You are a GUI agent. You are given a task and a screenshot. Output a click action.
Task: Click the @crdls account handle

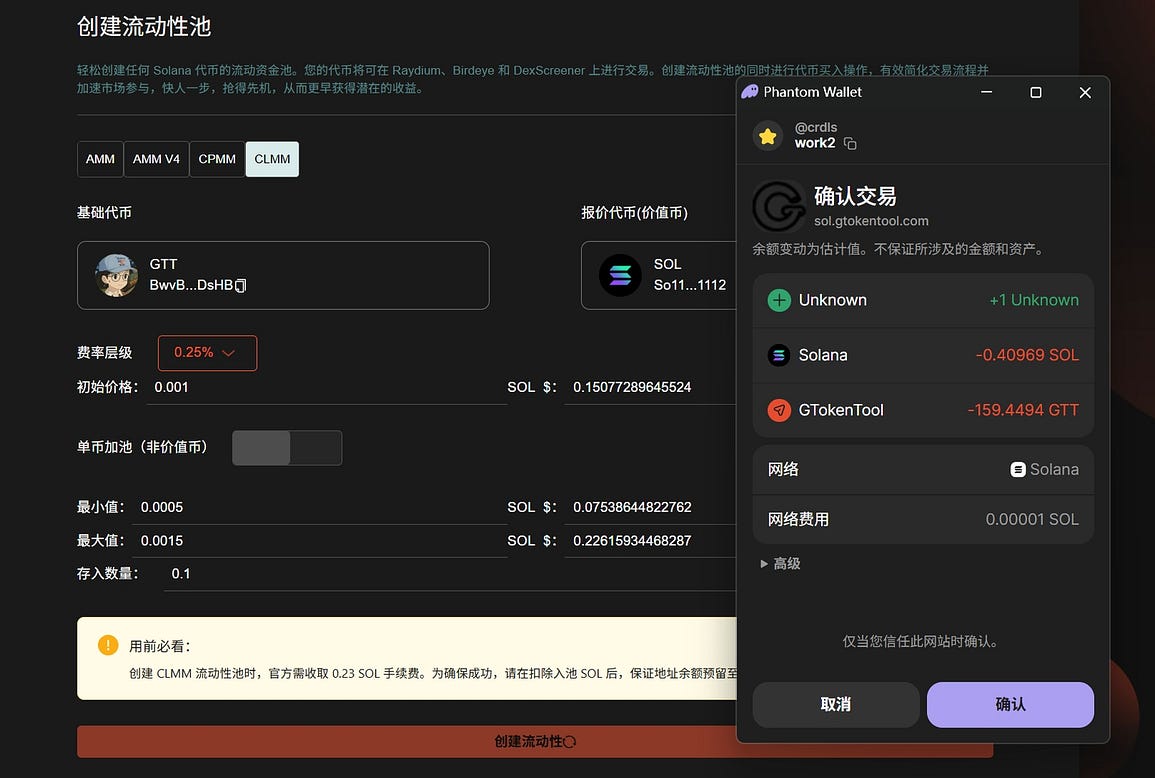(x=815, y=127)
